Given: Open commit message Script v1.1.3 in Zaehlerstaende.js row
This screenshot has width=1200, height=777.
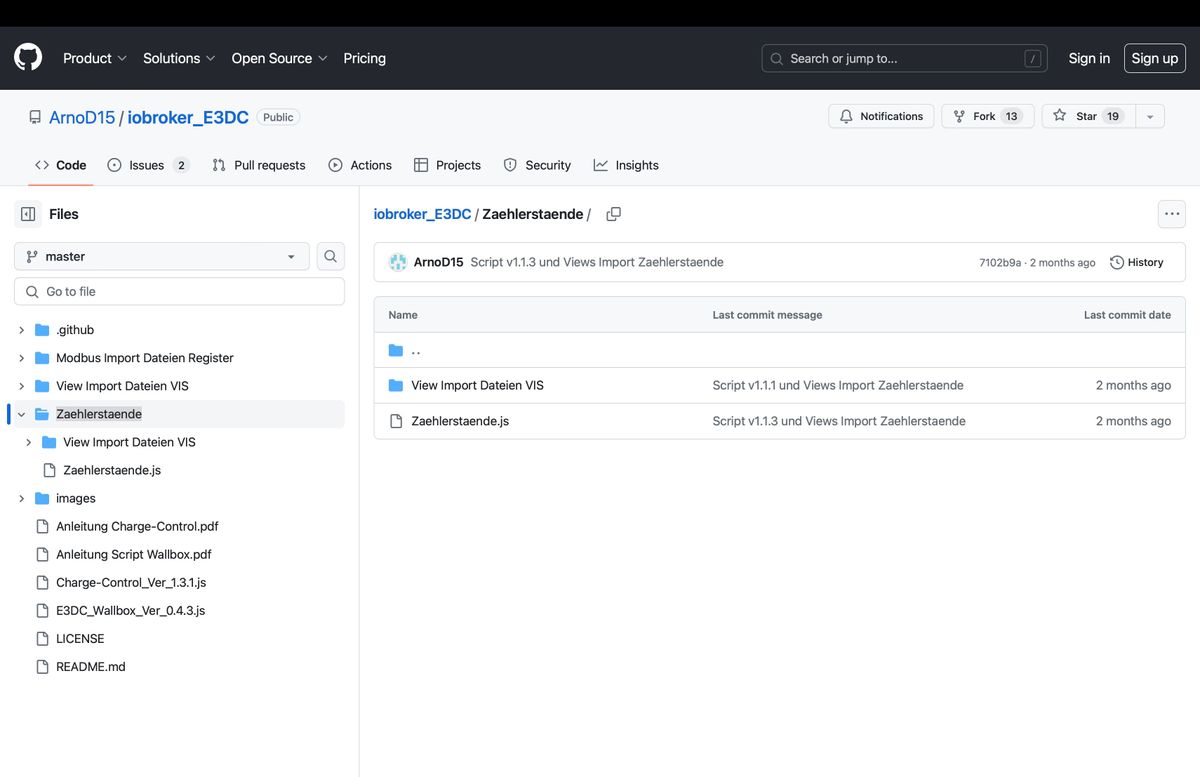Looking at the screenshot, I should [x=839, y=421].
